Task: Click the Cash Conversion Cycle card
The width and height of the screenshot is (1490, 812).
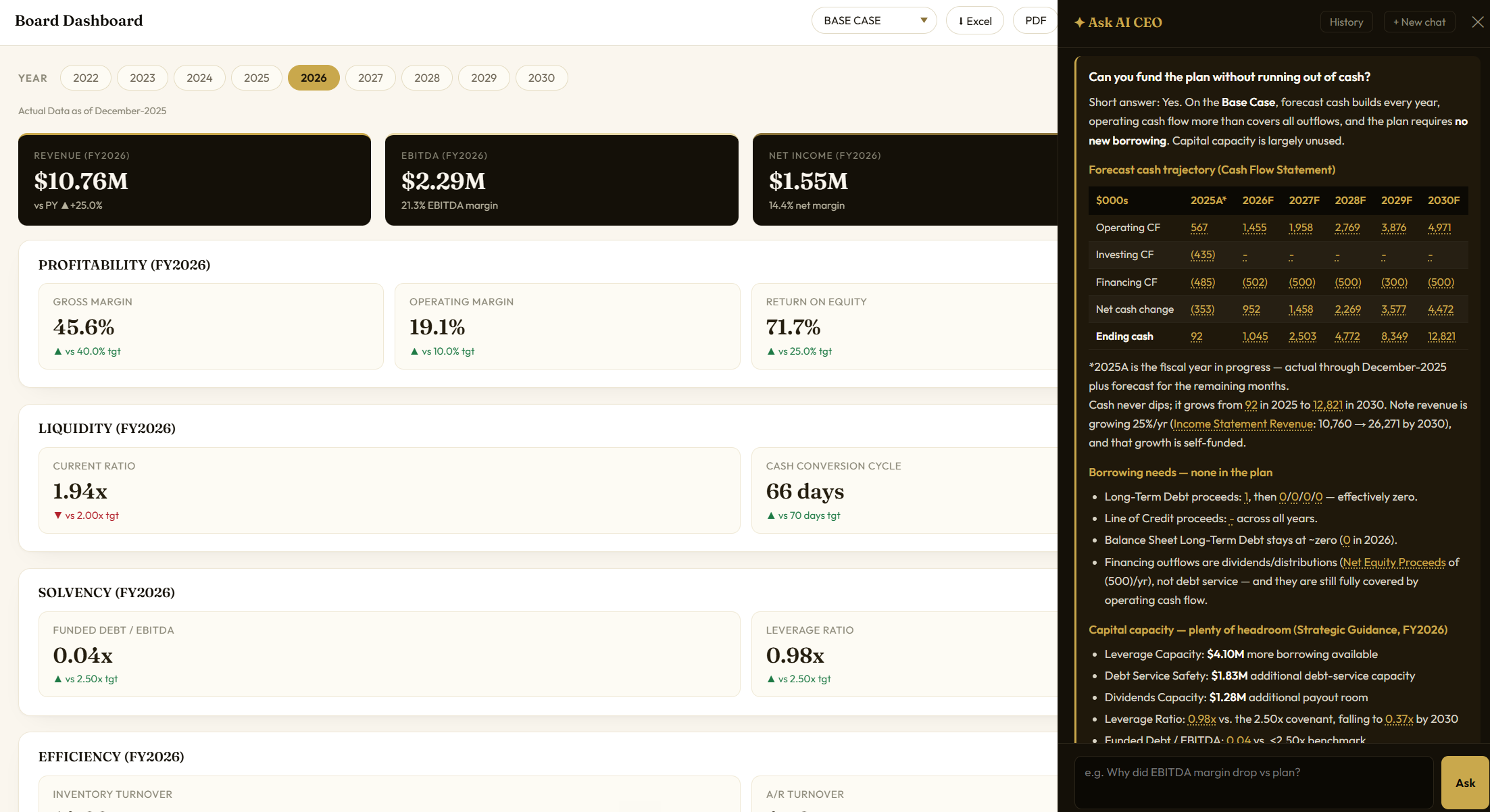Action: (904, 490)
